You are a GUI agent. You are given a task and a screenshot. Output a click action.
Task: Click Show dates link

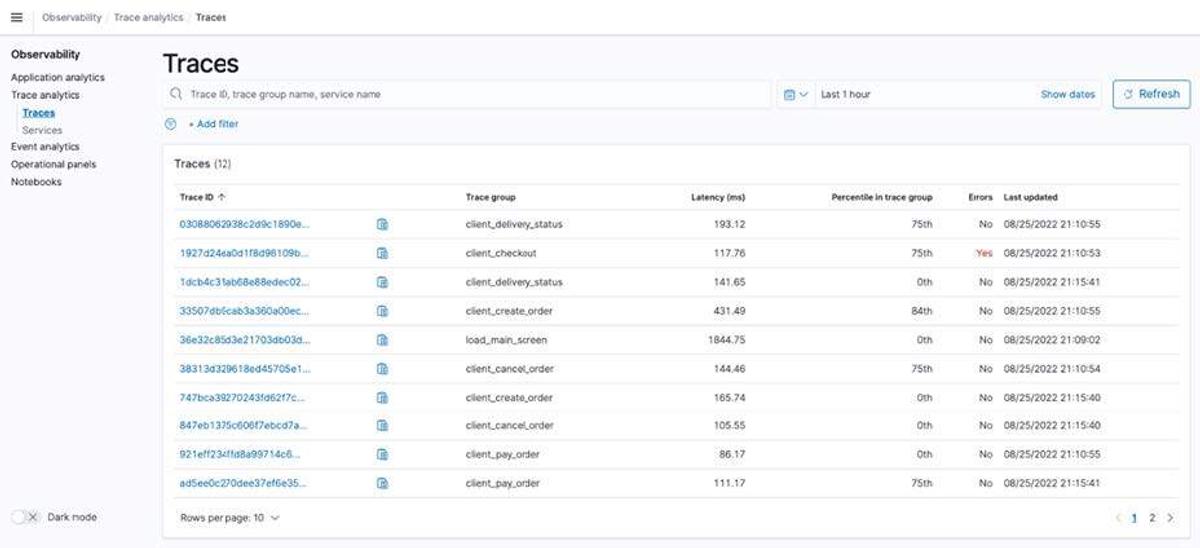[1067, 94]
